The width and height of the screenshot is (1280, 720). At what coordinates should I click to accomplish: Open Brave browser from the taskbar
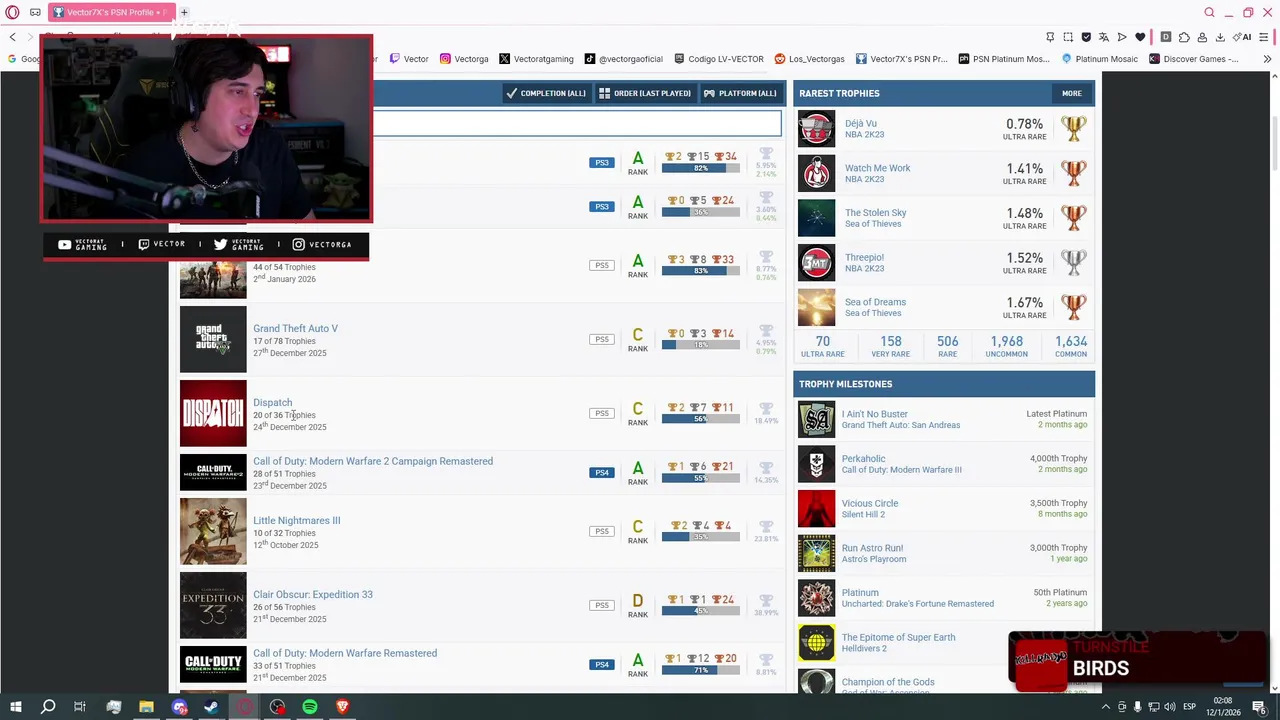pos(342,707)
